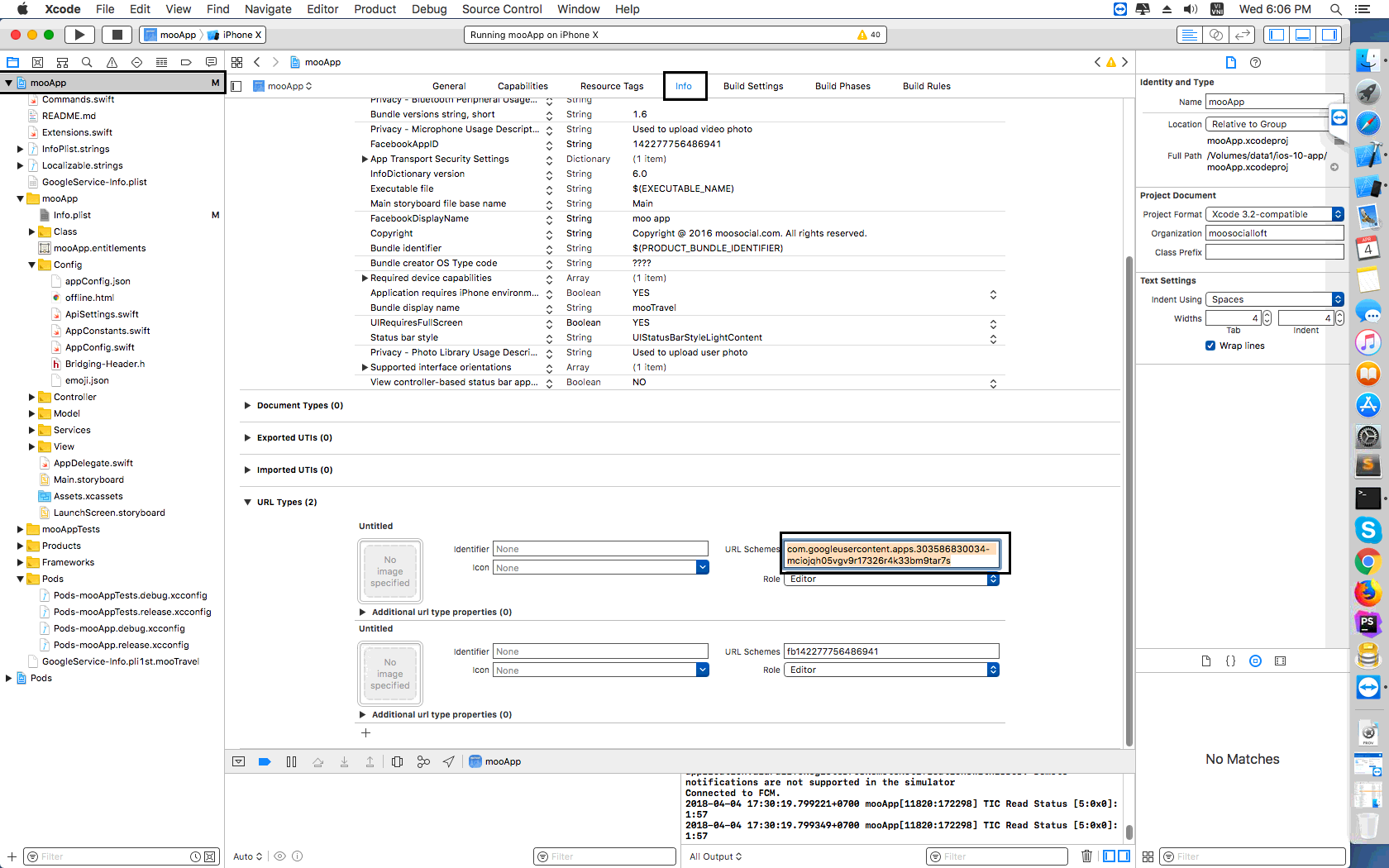This screenshot has height=868, width=1389.
Task: Open the All Output console filter dropdown
Action: coord(716,856)
